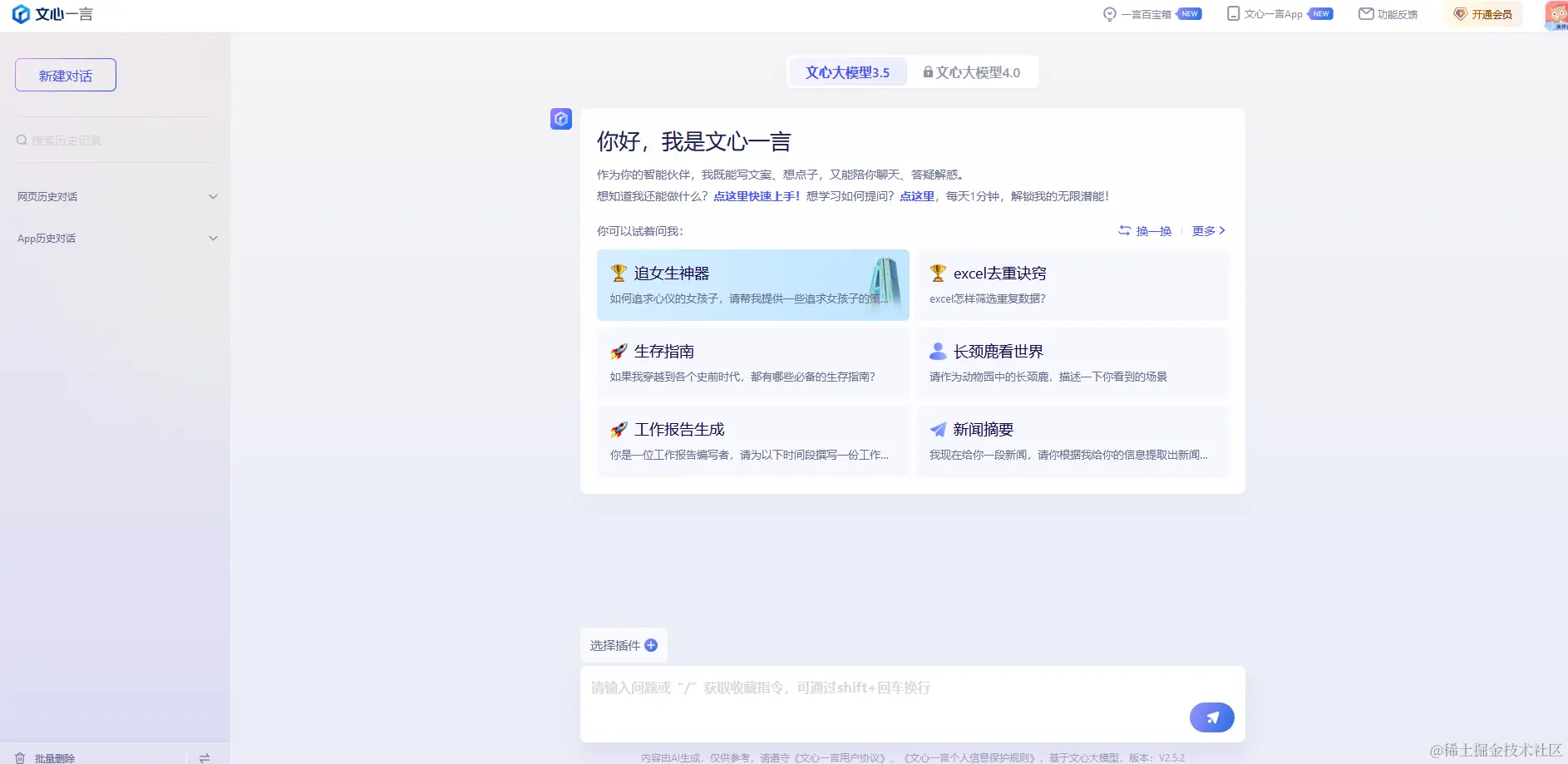Image resolution: width=1568 pixels, height=764 pixels.
Task: Select the 追女生神器 prompt card
Action: point(753,285)
